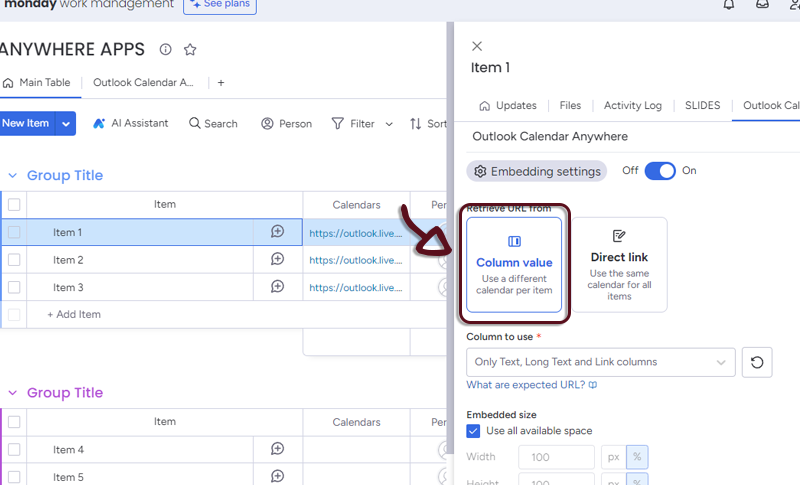The height and width of the screenshot is (485, 800).
Task: Show board info icon
Action: [166, 50]
